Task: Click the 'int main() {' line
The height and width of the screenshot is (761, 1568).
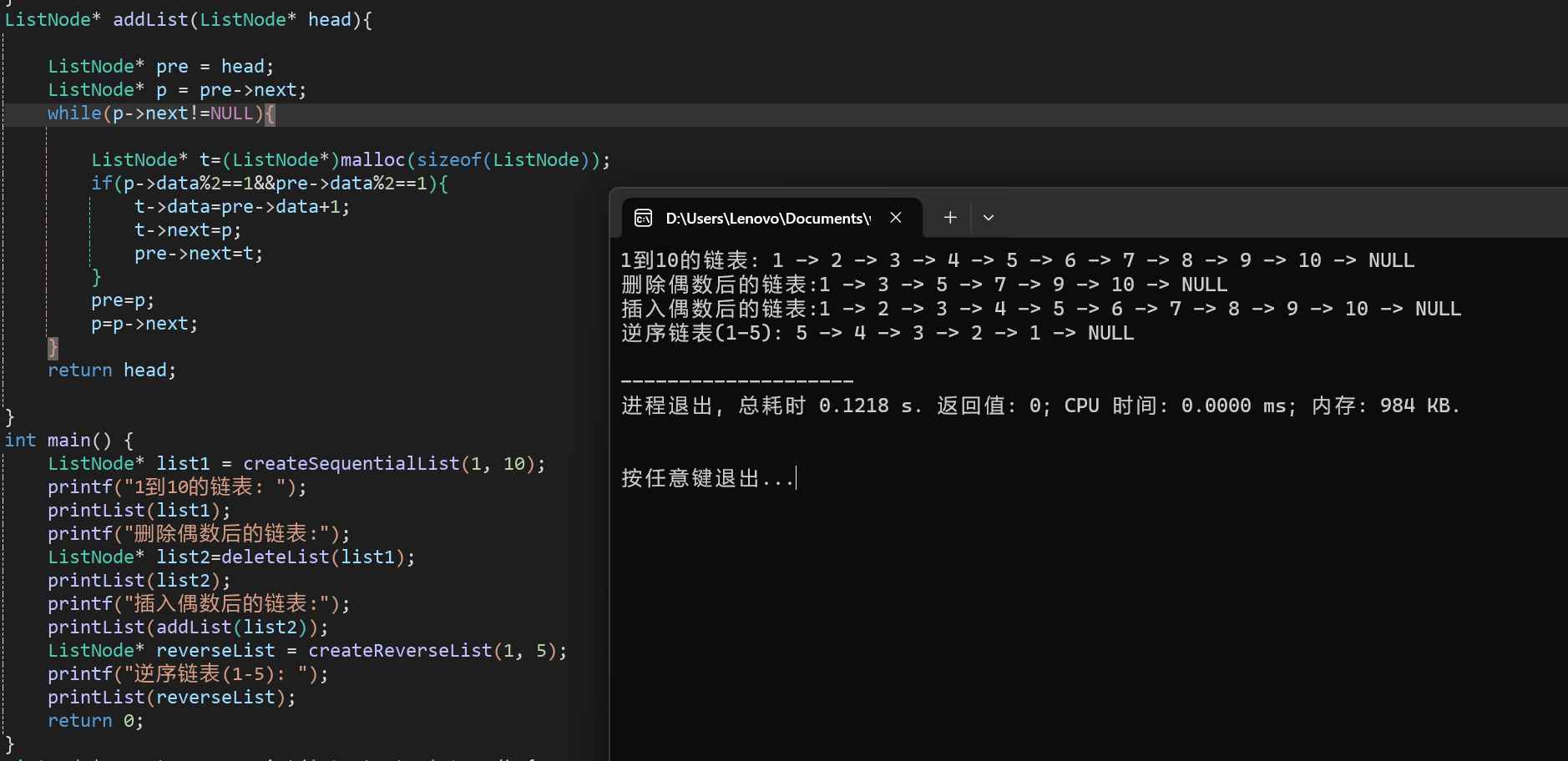Action: [69, 441]
